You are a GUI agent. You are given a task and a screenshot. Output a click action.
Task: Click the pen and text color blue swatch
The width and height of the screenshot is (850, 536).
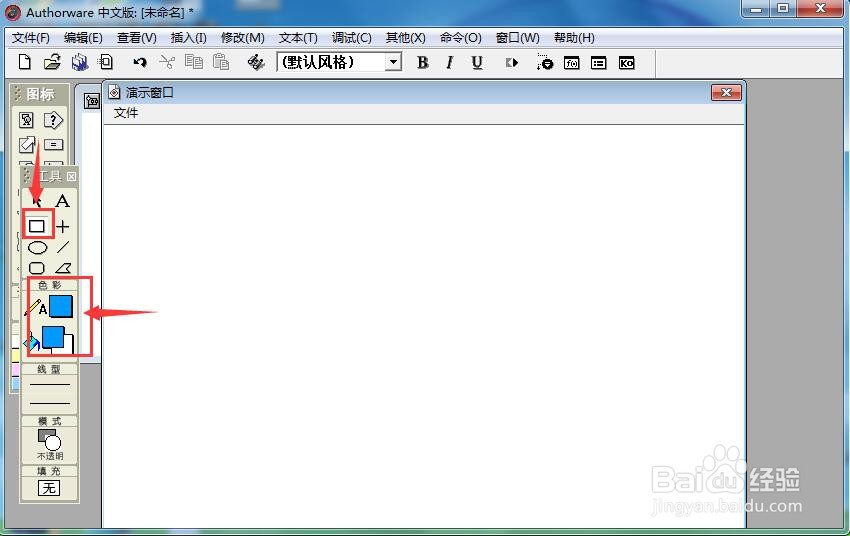tap(61, 306)
